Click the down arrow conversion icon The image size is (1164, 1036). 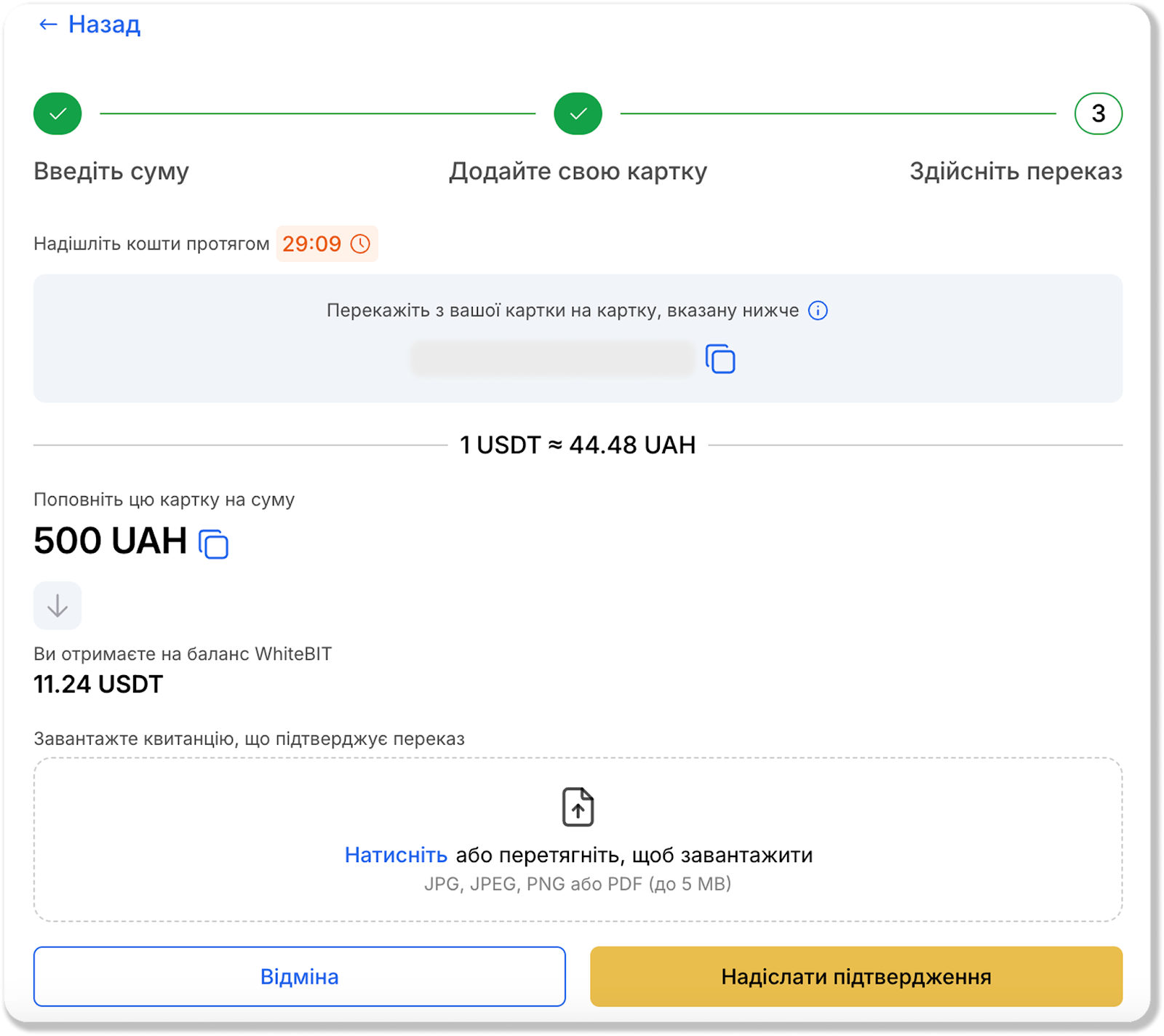(57, 605)
